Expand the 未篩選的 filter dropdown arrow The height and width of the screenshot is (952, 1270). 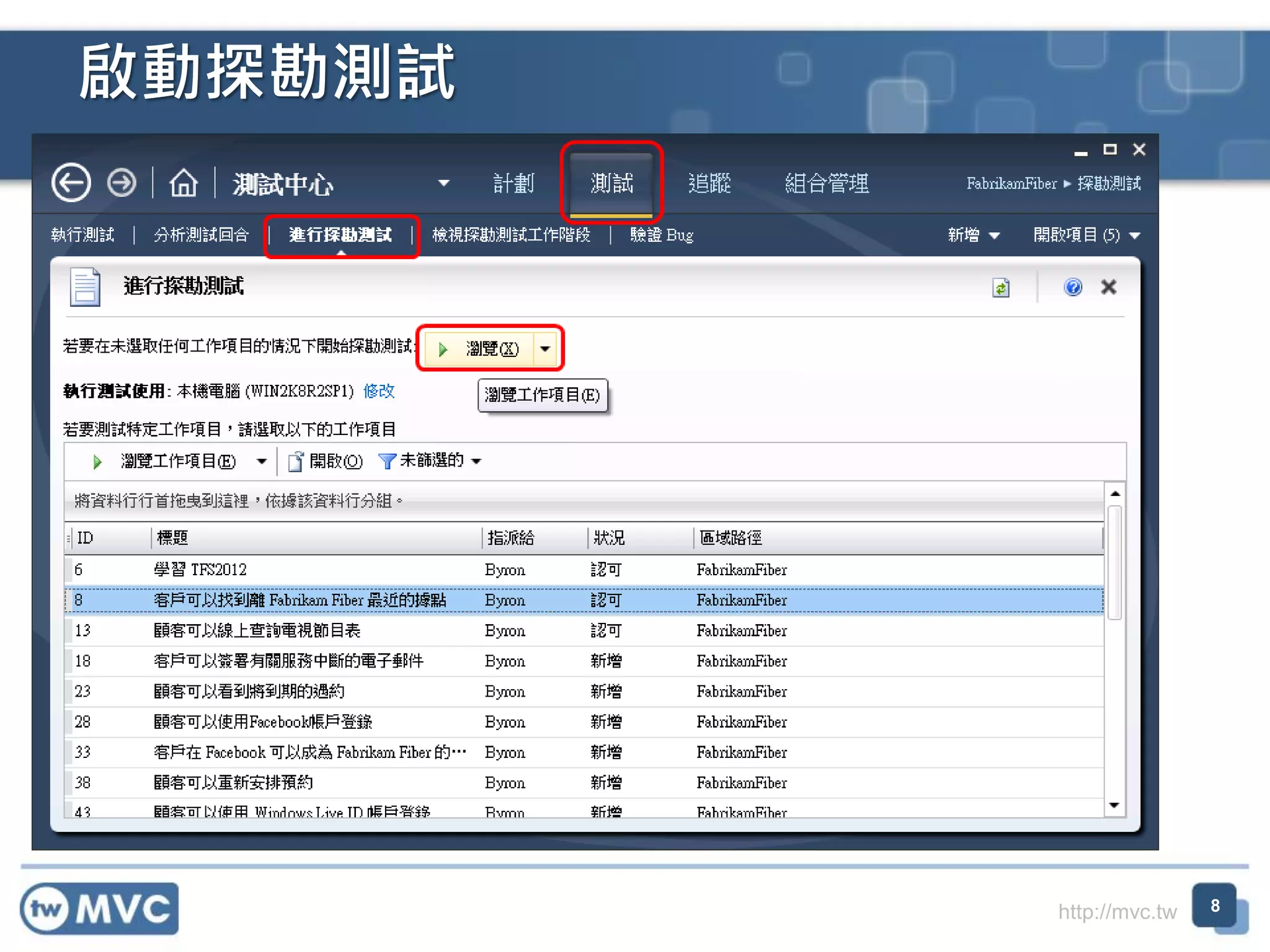click(476, 462)
